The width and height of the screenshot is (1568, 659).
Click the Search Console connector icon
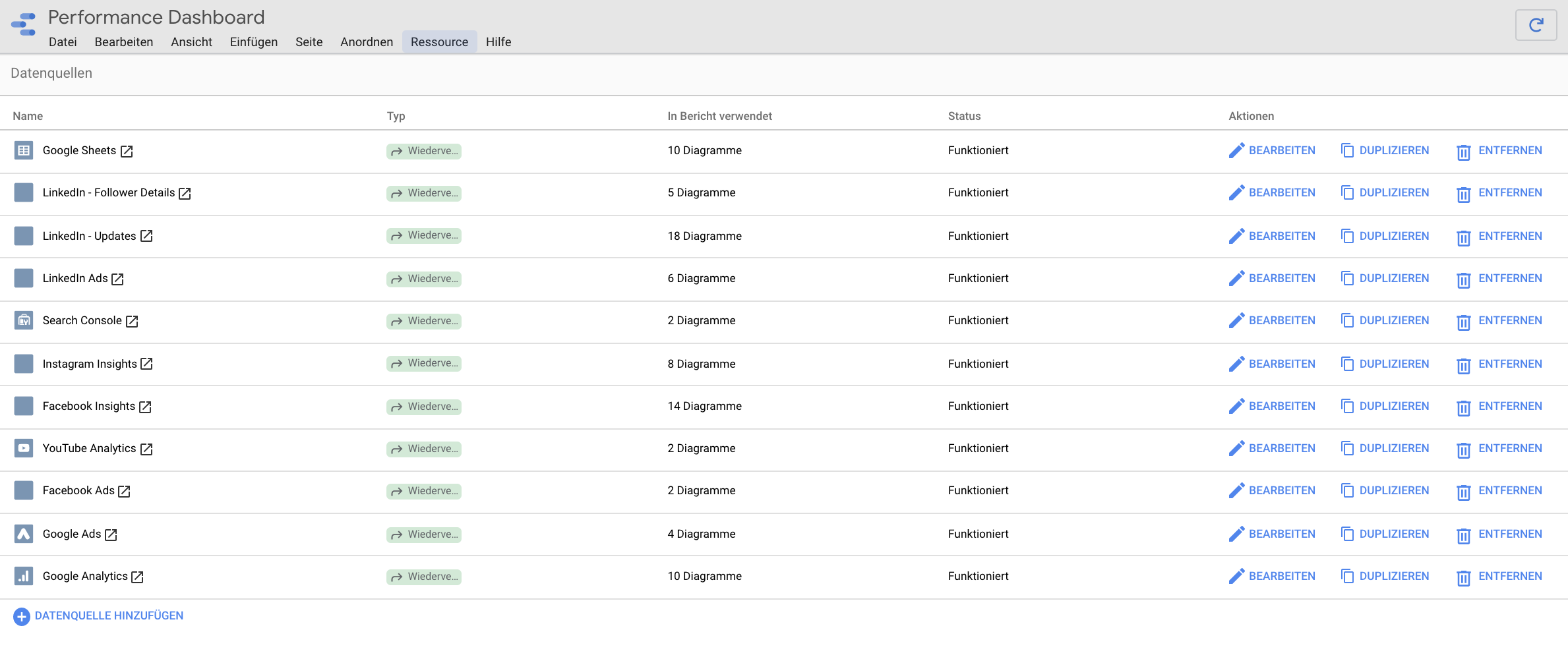[24, 320]
